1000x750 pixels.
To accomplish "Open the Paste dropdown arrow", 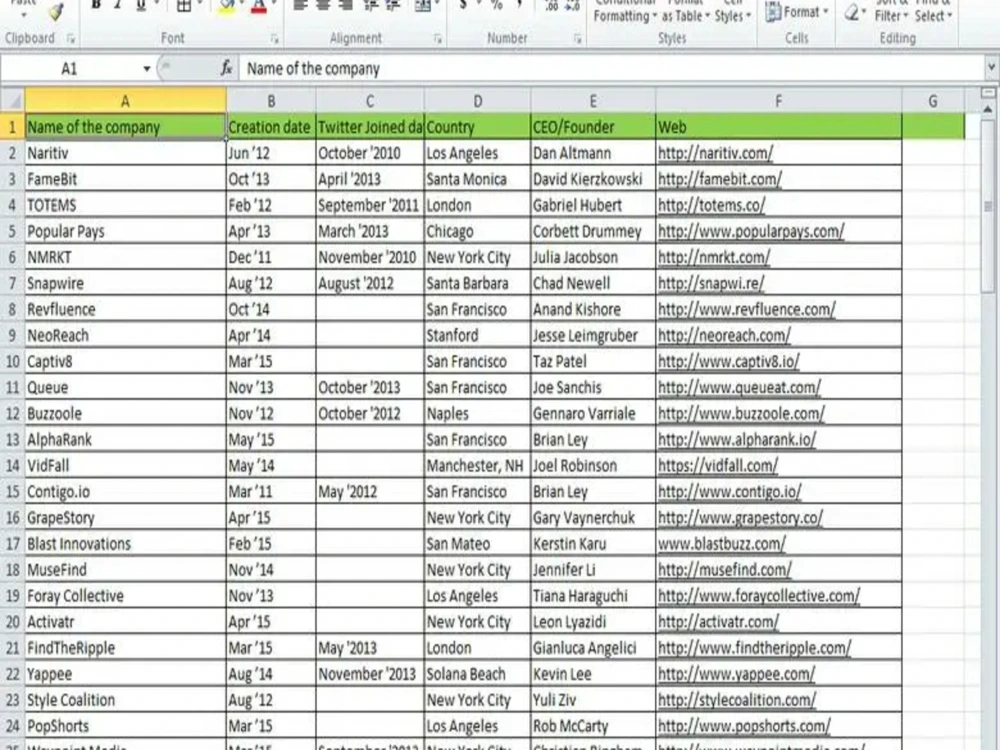I will coord(24,14).
